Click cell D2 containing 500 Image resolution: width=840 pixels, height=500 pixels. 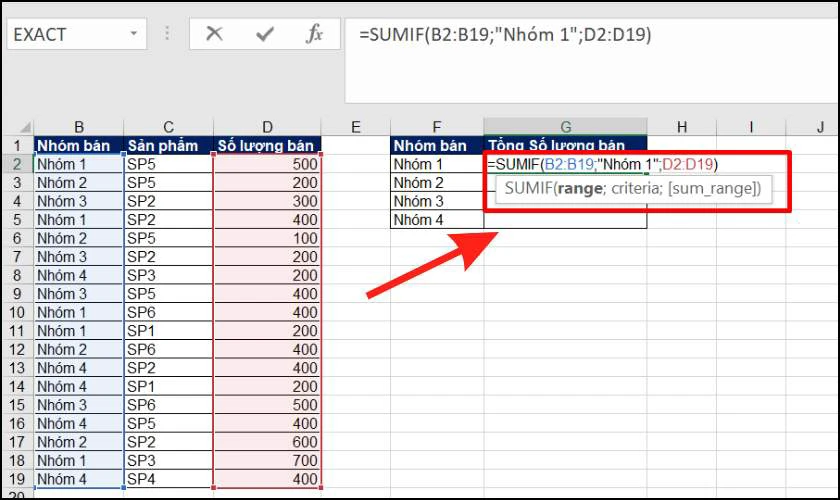267,164
